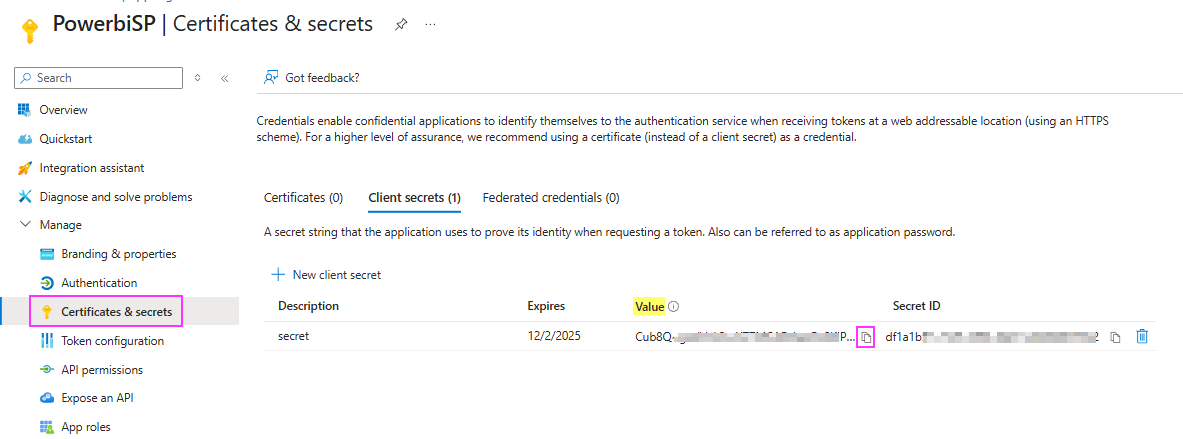Image resolution: width=1183 pixels, height=439 pixels.
Task: Click the Authentication icon
Action: (47, 283)
